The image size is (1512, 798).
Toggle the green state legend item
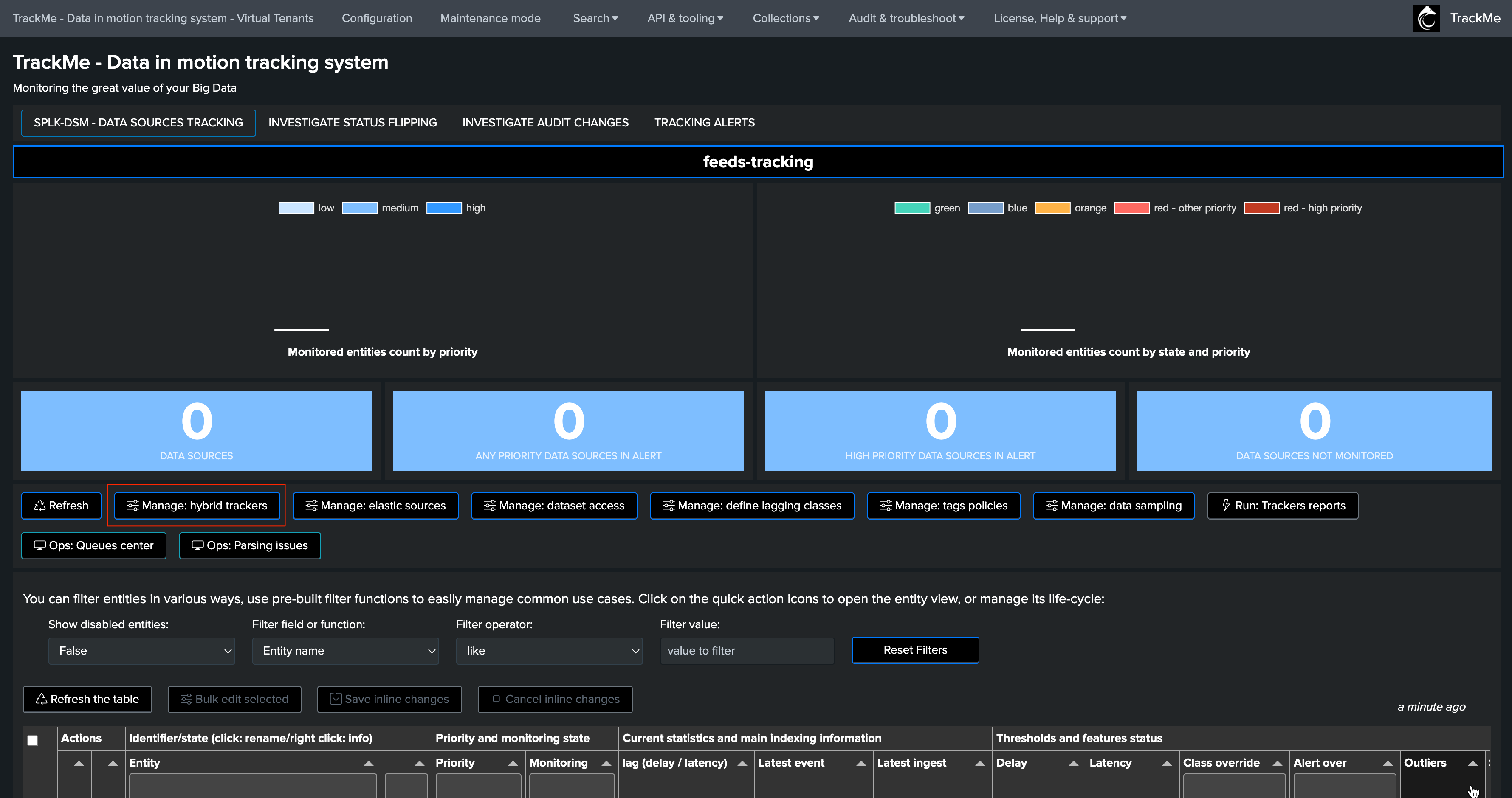(x=927, y=208)
